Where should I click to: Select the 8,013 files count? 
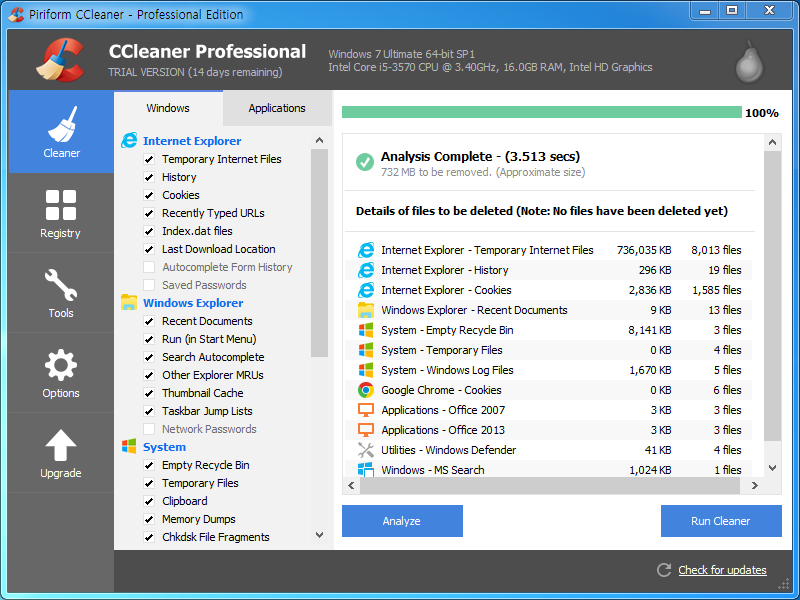coord(716,250)
